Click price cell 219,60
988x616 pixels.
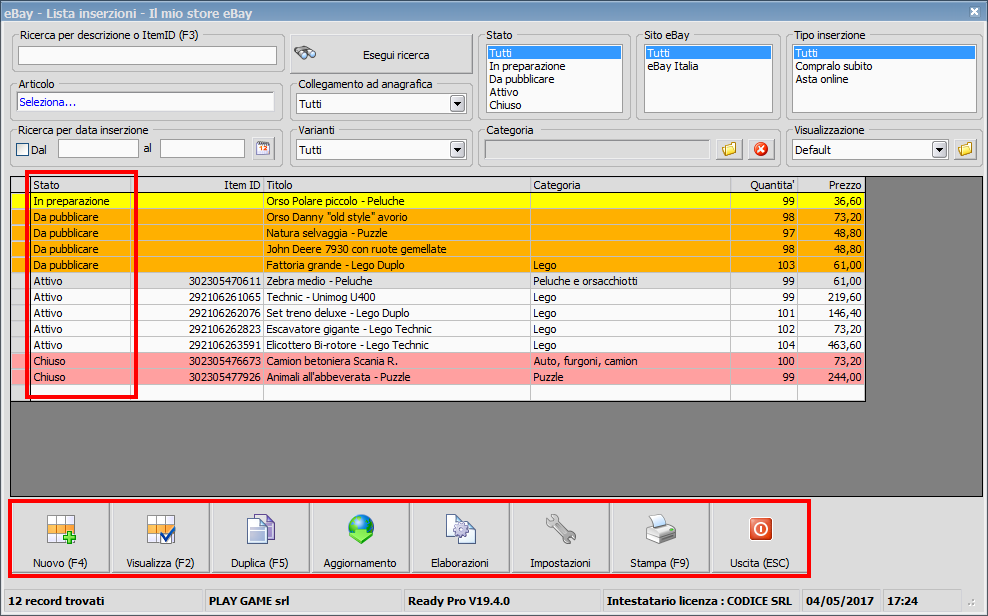click(x=831, y=297)
